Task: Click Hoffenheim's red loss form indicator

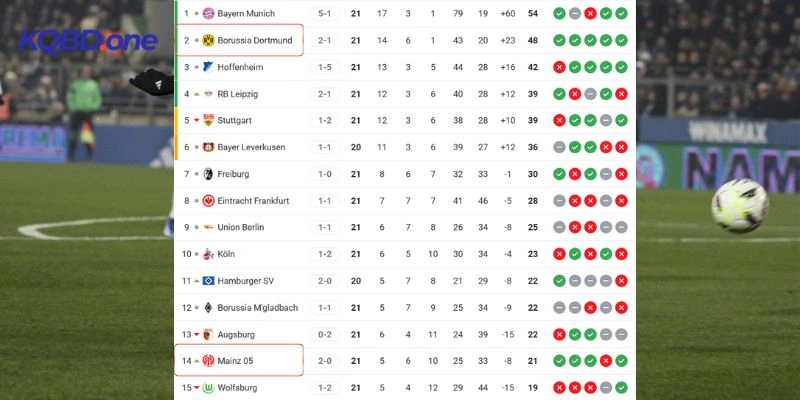Action: pyautogui.click(x=559, y=67)
